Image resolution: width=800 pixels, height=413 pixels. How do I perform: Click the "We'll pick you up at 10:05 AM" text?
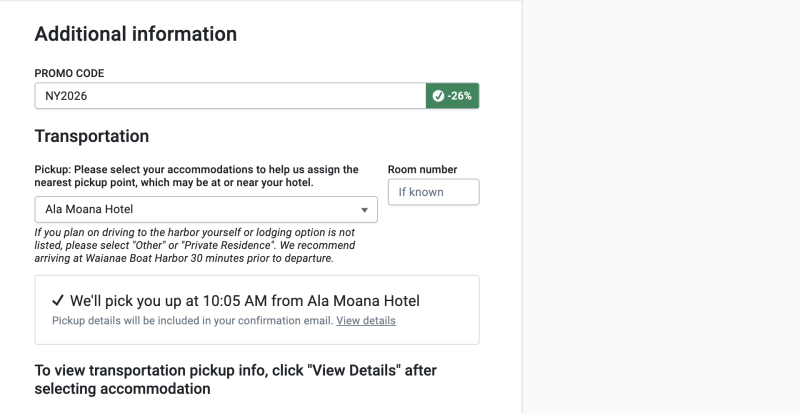(245, 300)
